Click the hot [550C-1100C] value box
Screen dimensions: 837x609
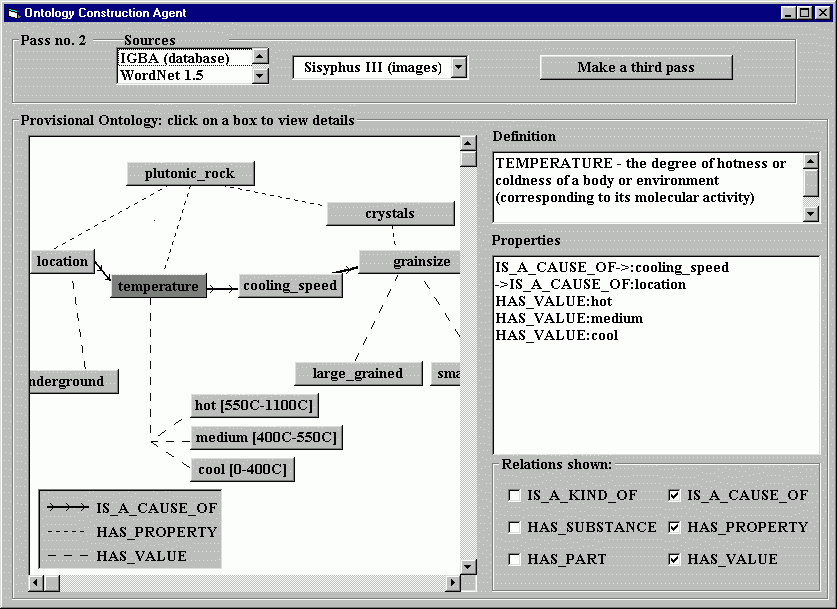(x=254, y=405)
